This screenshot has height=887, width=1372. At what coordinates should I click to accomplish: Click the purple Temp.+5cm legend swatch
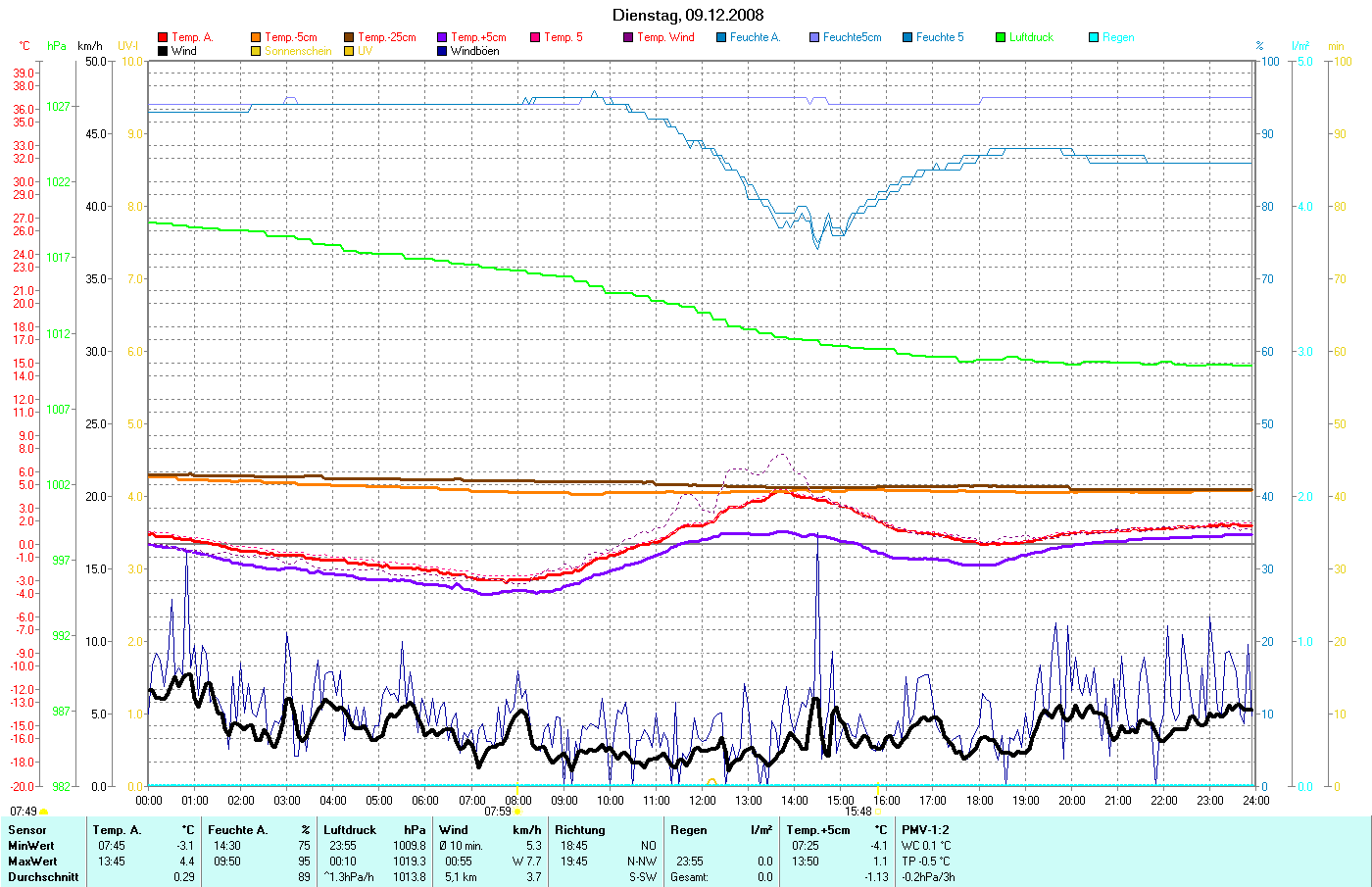point(442,37)
